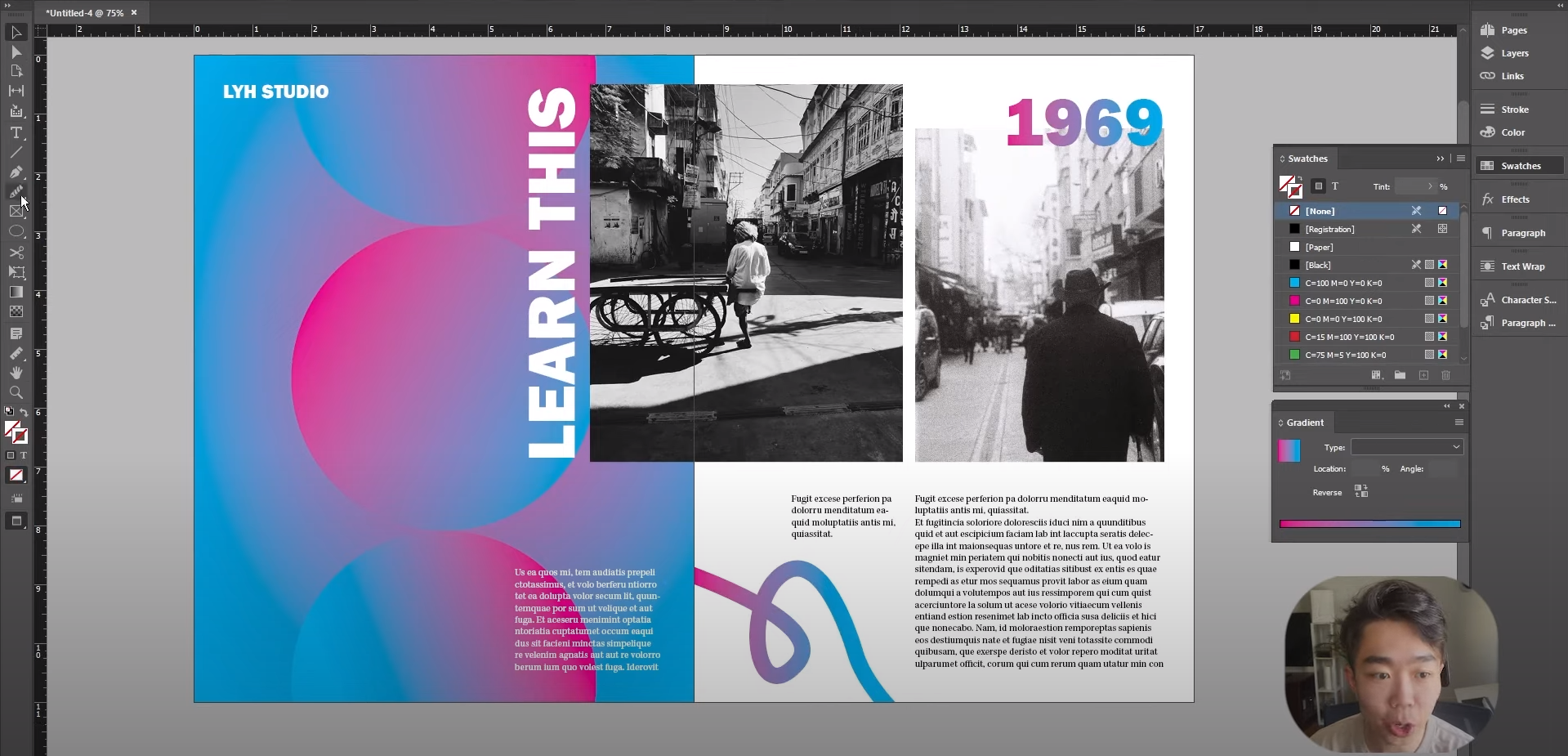Click the Swatches panel tab
Screen dimensions: 1568x756
click(1307, 159)
